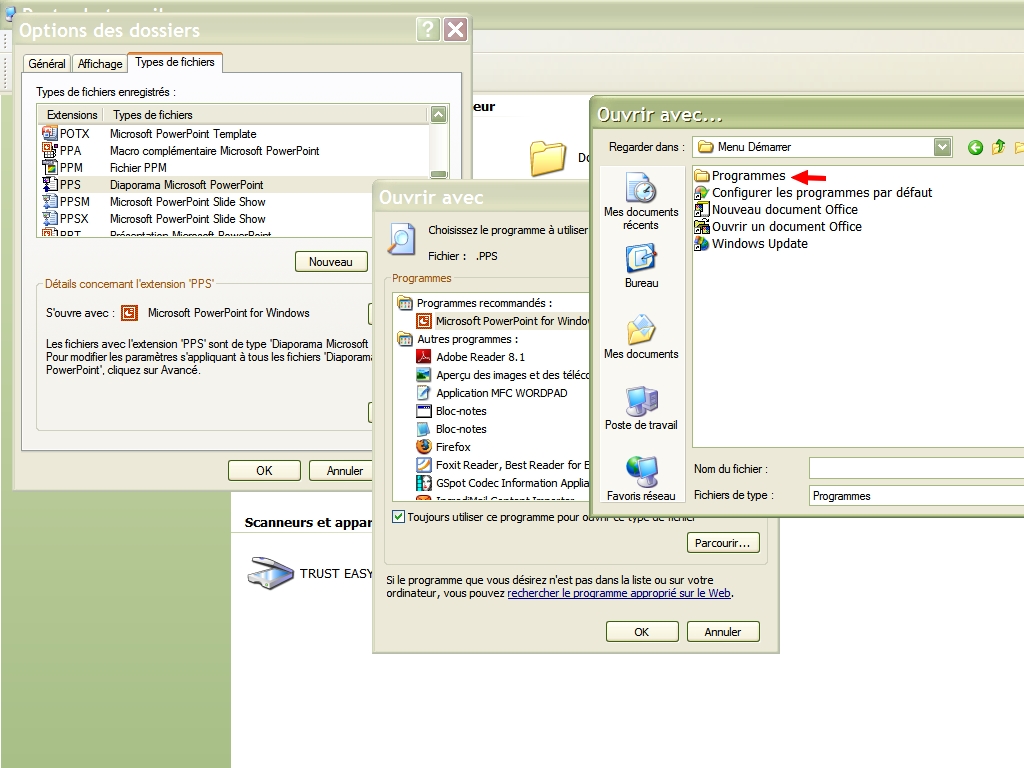Choose Adobe Reader 8.1 program

click(480, 357)
